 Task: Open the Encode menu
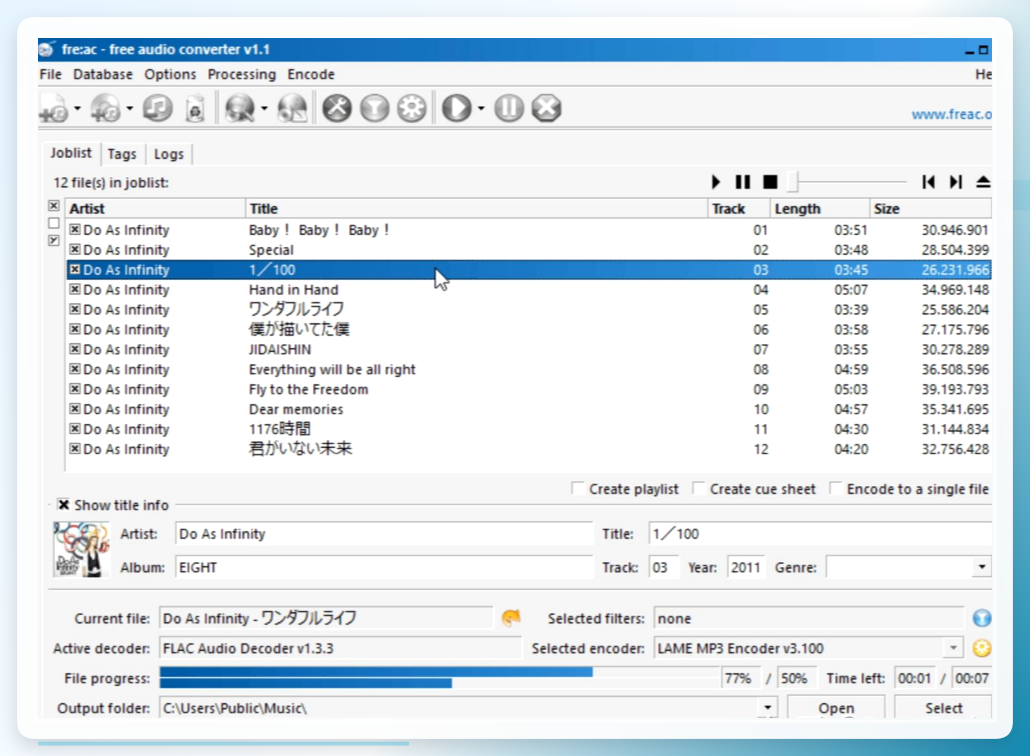tap(311, 74)
